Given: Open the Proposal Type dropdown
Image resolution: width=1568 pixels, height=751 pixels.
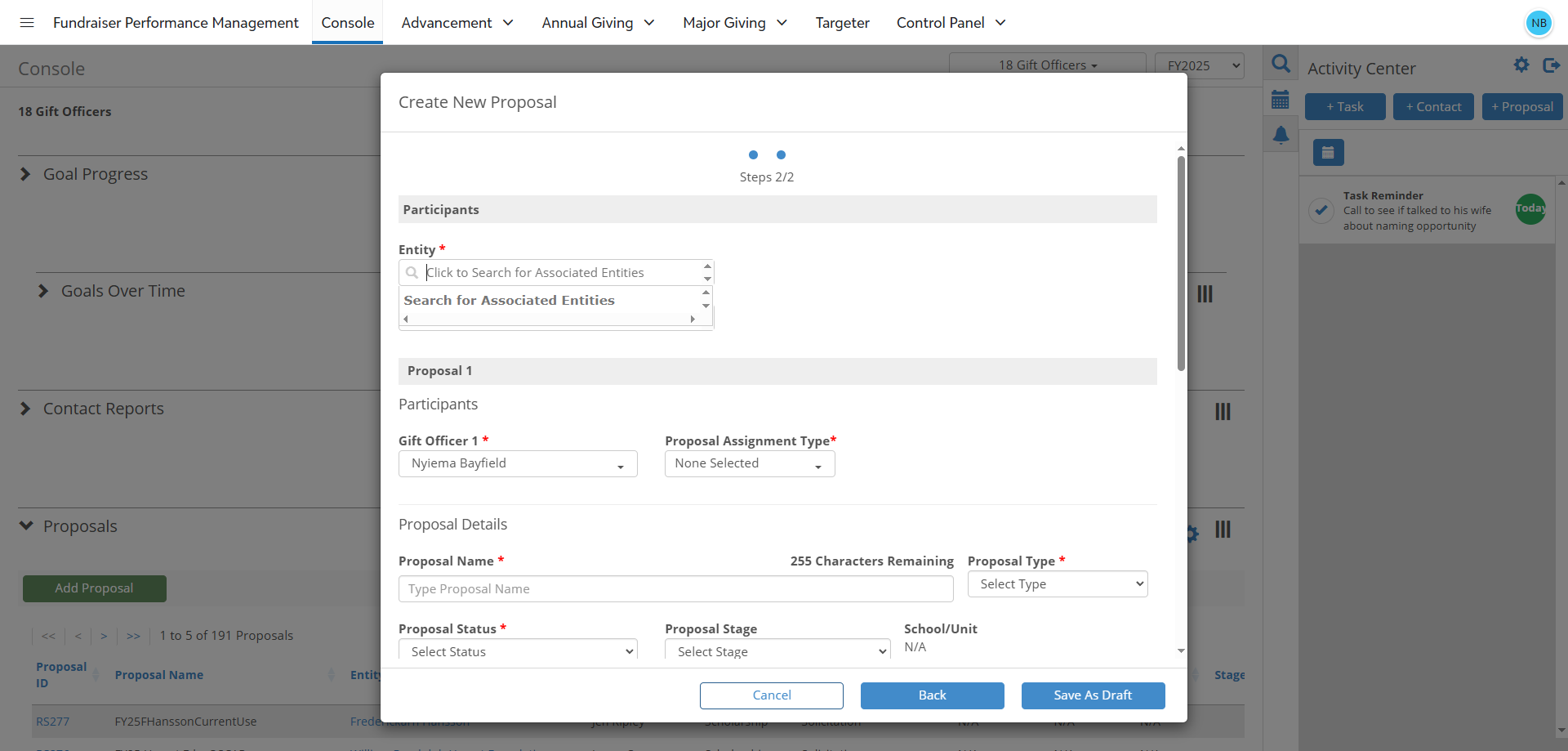Looking at the screenshot, I should point(1058,583).
